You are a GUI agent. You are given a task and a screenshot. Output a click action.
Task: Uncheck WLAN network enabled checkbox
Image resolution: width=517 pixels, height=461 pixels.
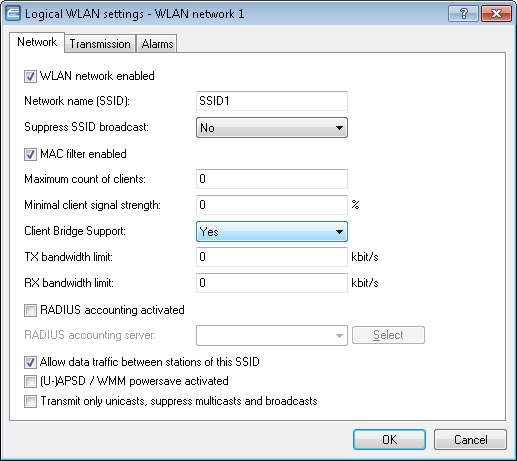(x=30, y=76)
